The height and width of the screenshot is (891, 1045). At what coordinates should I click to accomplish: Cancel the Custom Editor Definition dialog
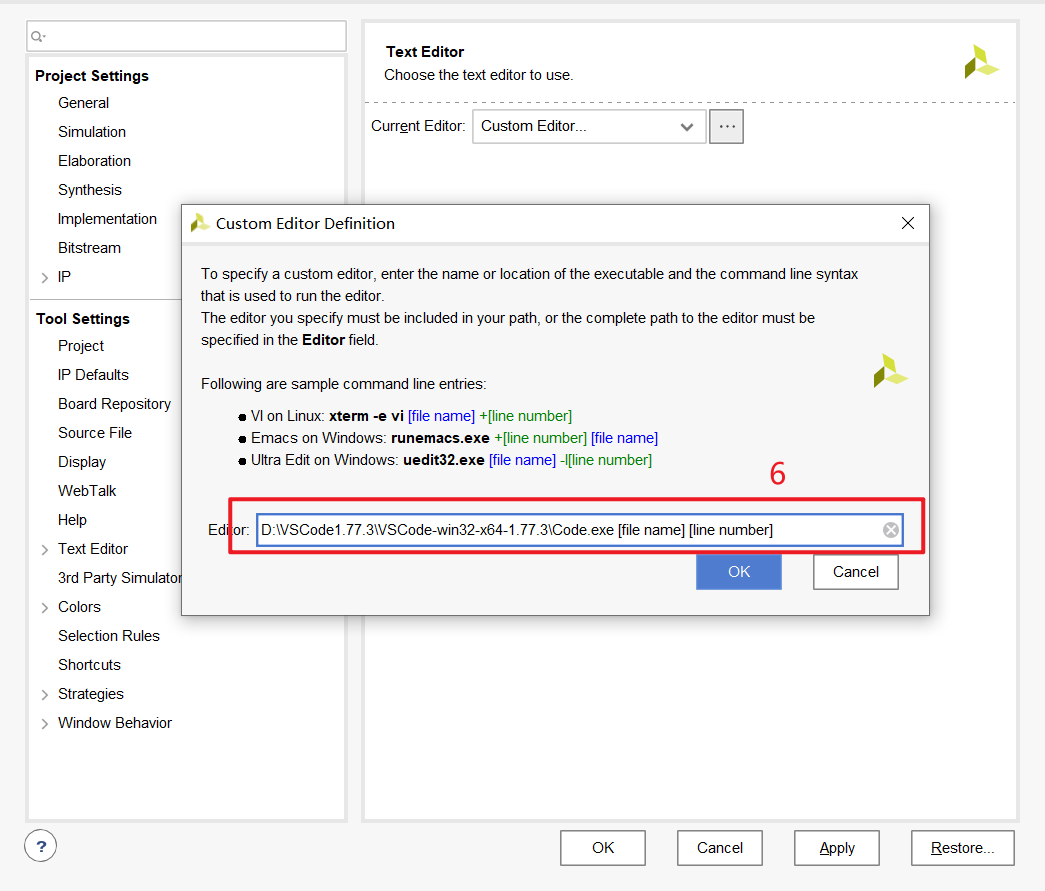tap(856, 572)
